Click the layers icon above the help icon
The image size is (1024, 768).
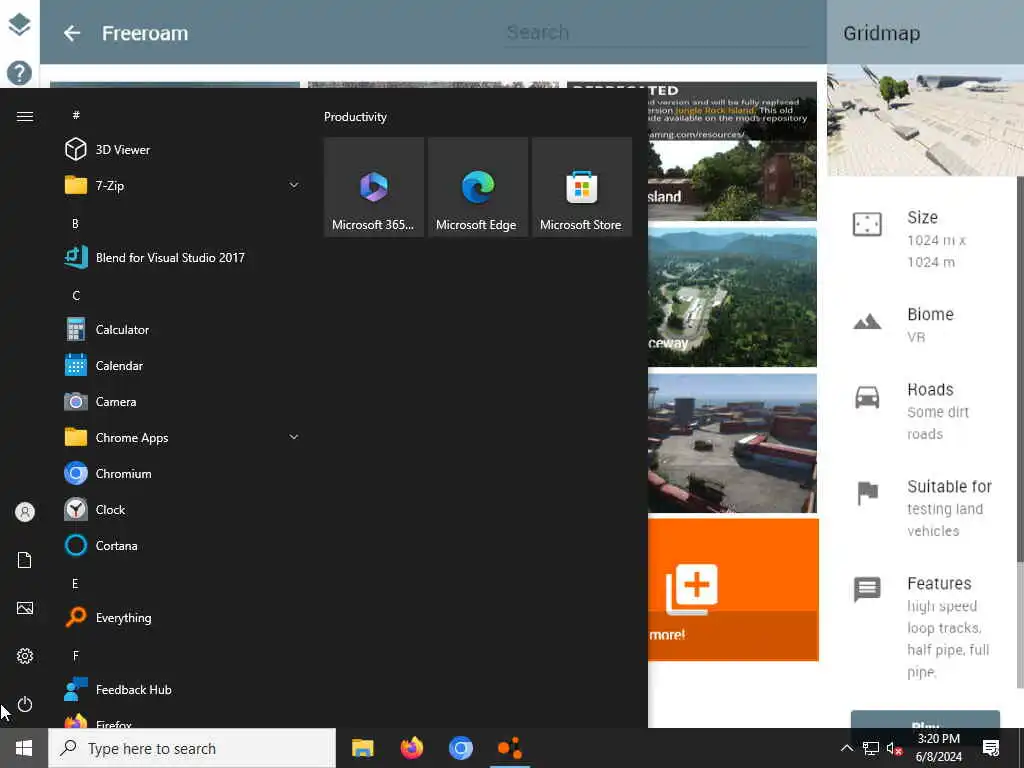click(20, 25)
